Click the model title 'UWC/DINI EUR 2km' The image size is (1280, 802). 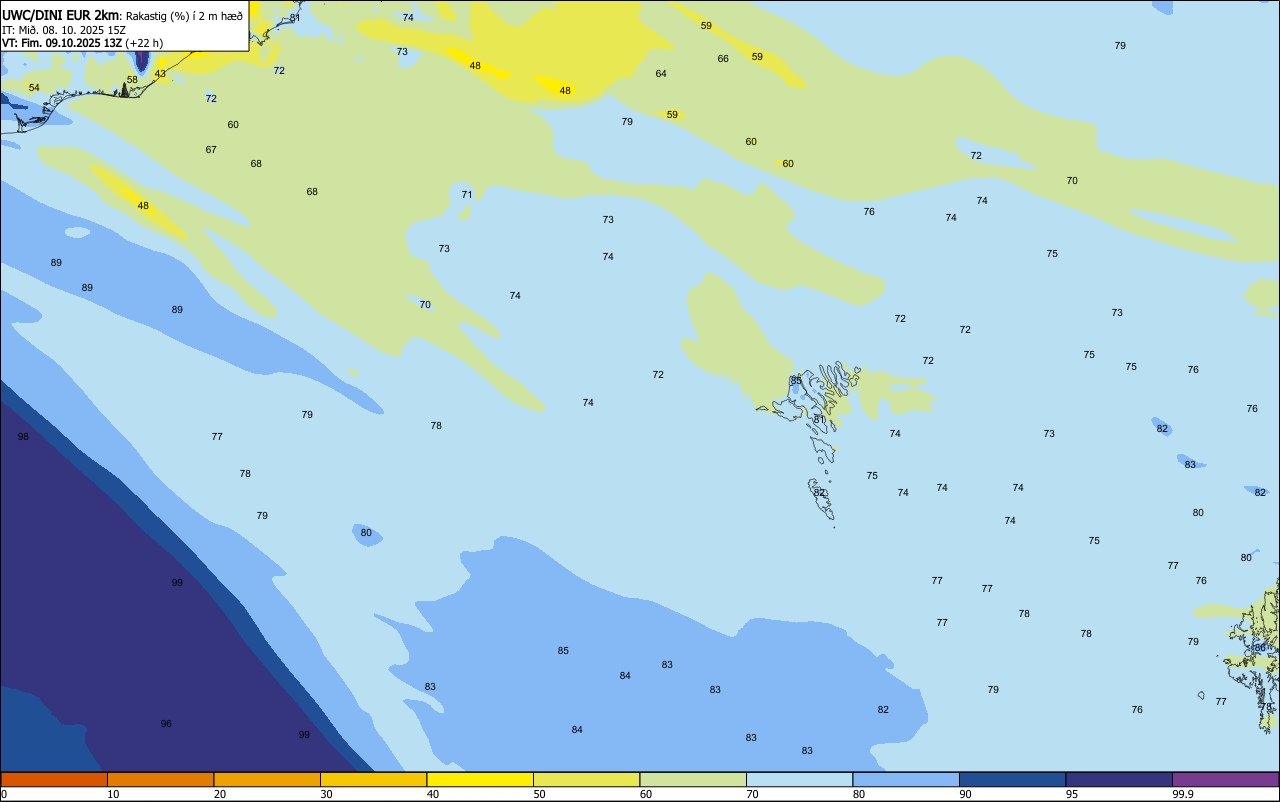60,15
